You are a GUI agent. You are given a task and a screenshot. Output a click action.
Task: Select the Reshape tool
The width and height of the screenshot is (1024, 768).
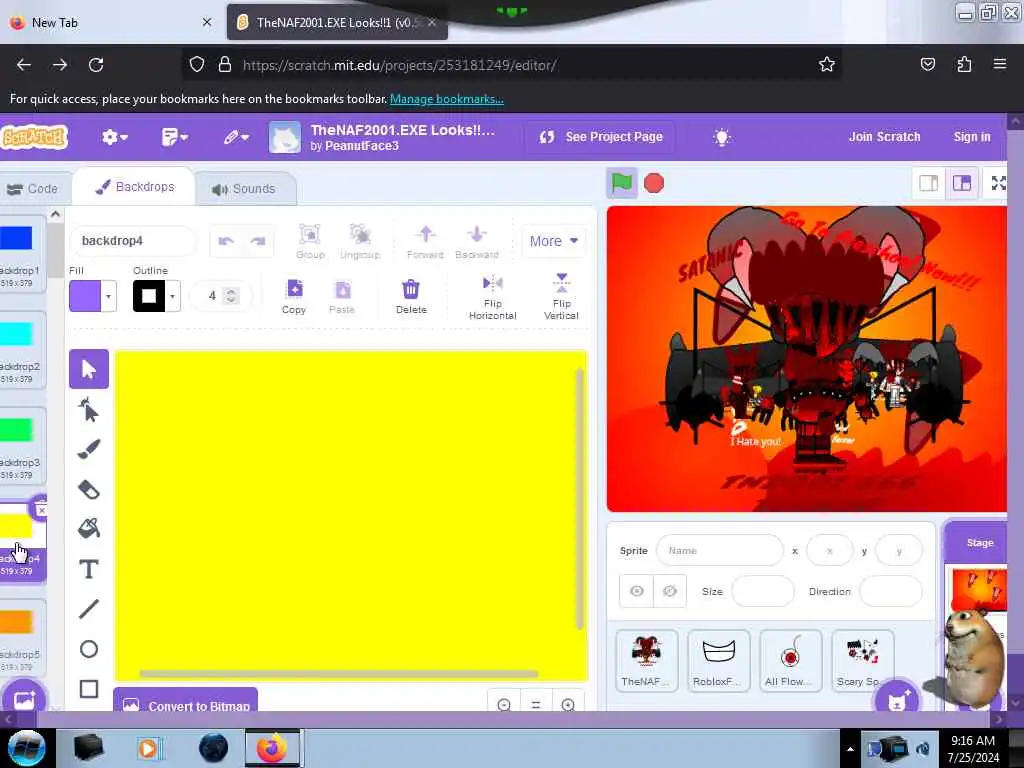[x=89, y=410]
